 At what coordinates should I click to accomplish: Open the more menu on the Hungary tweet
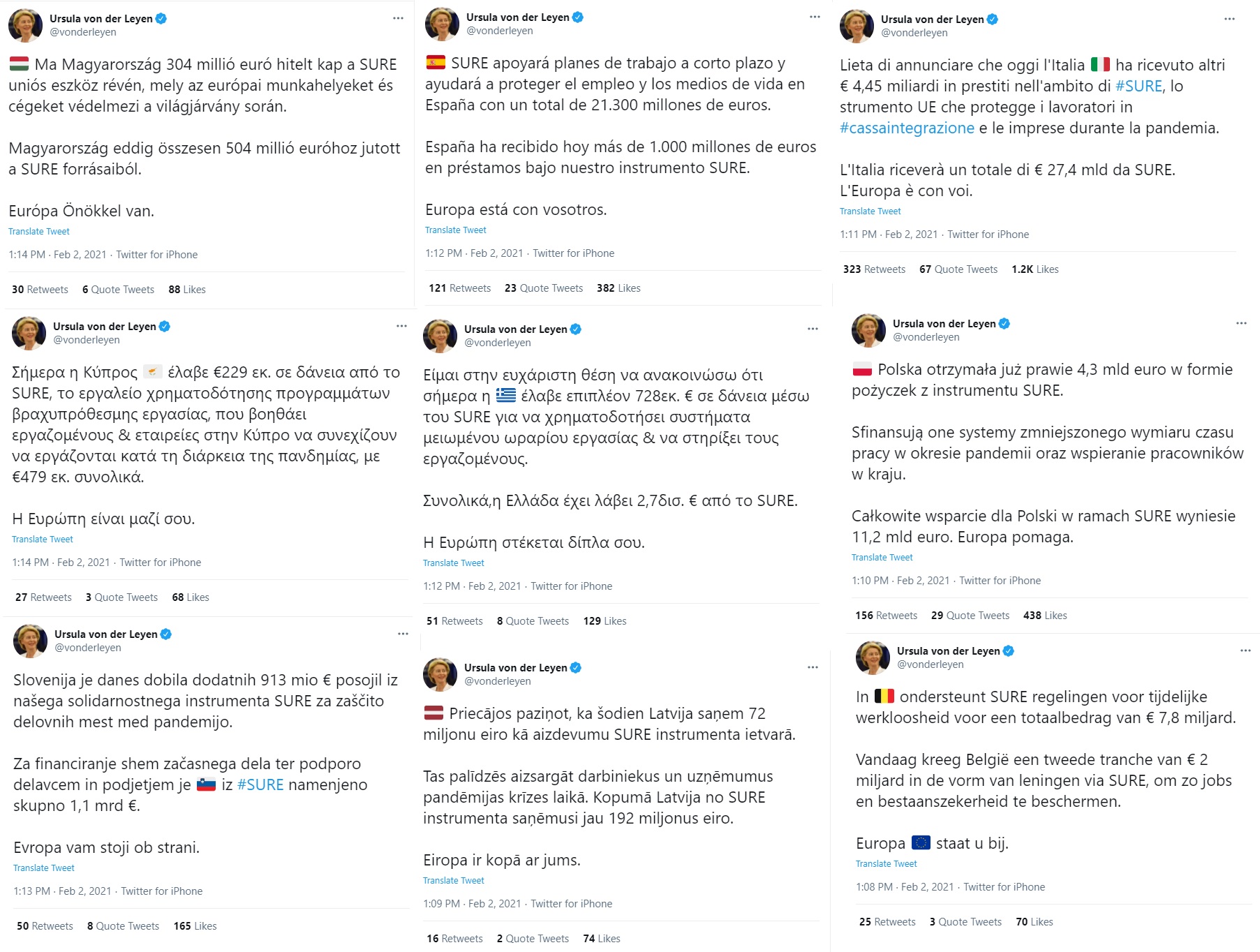pyautogui.click(x=398, y=18)
